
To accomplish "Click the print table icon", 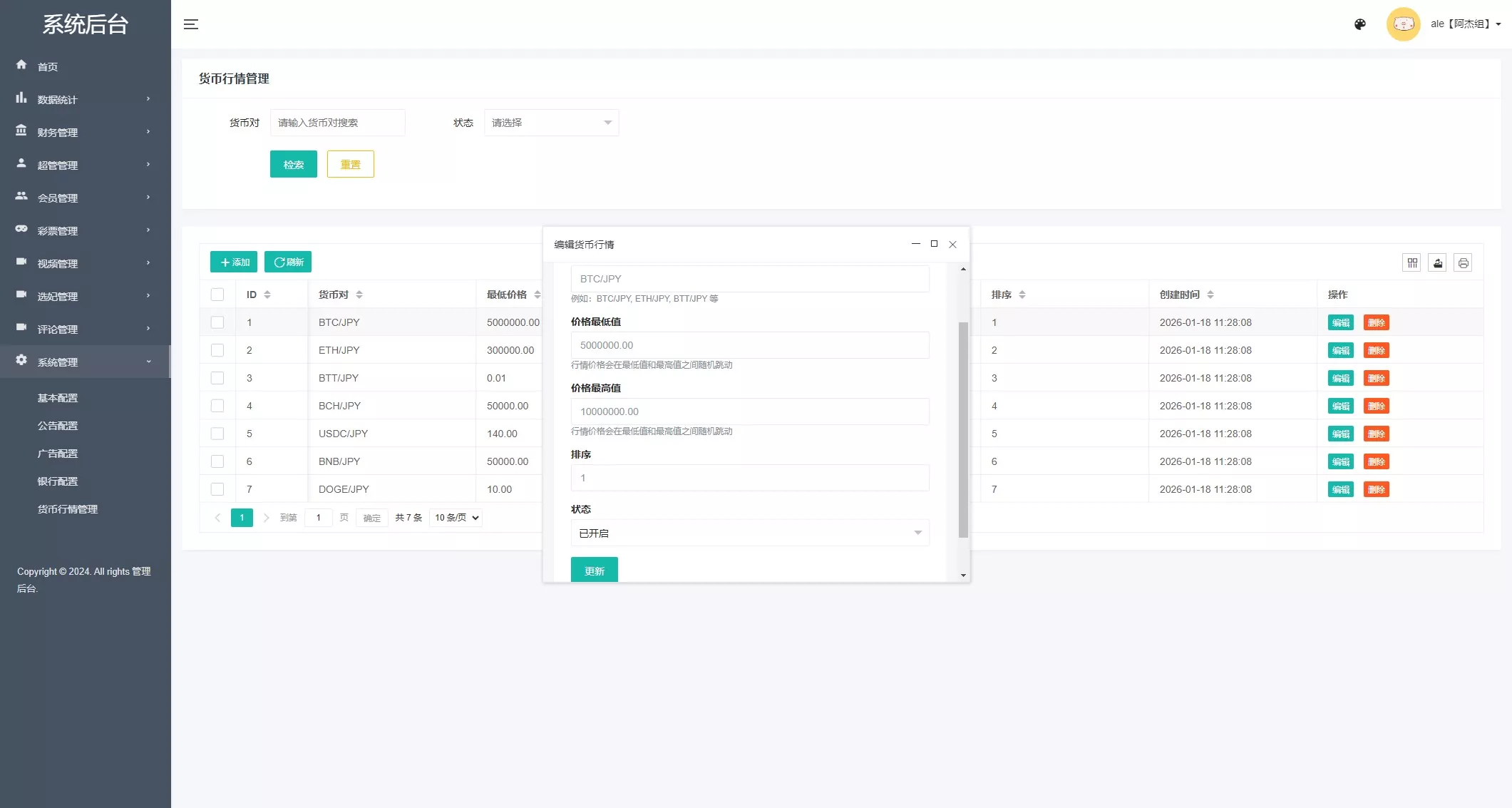I will [x=1464, y=263].
